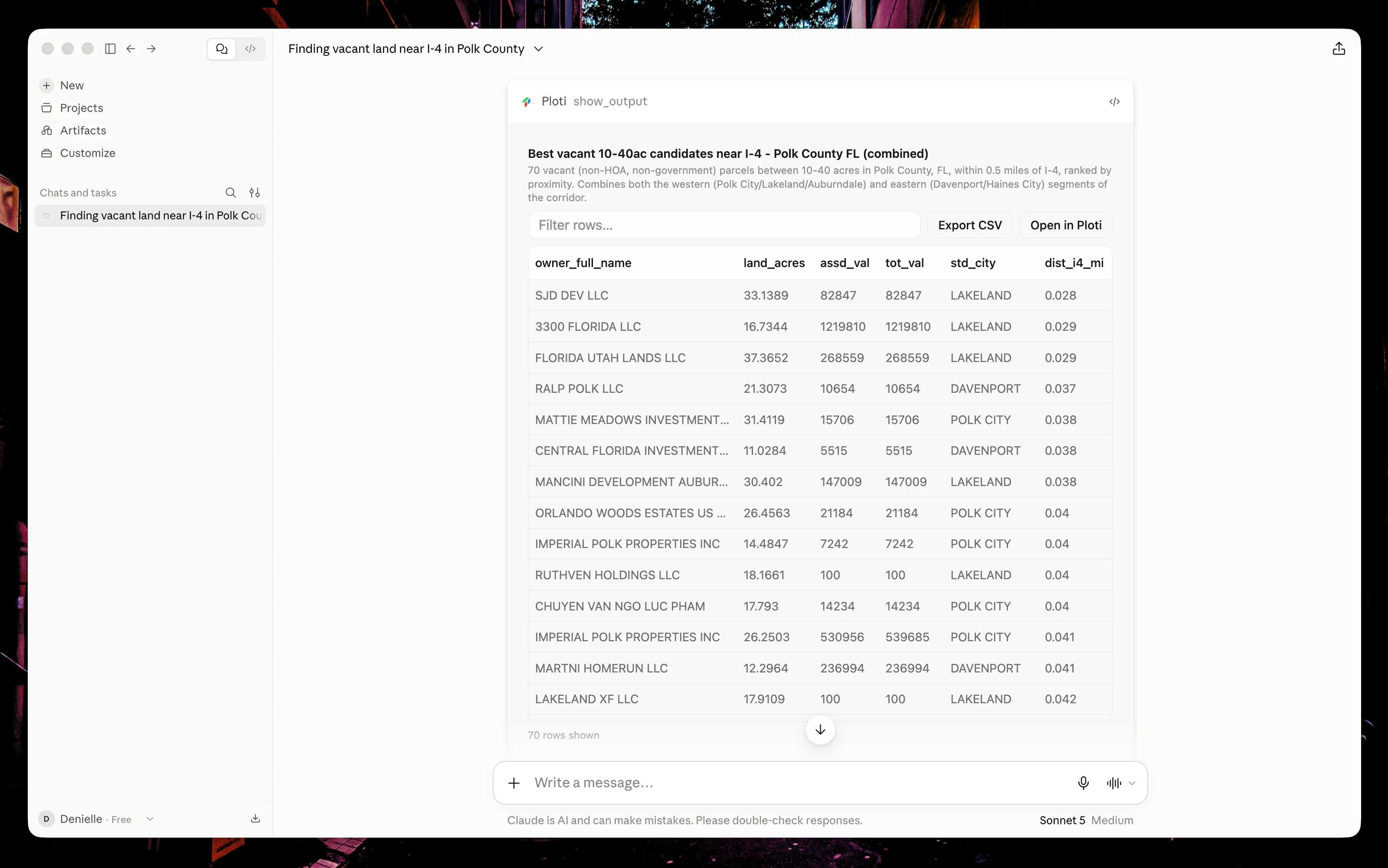Add attachment with the plus icon
This screenshot has height=868, width=1388.
pos(514,783)
